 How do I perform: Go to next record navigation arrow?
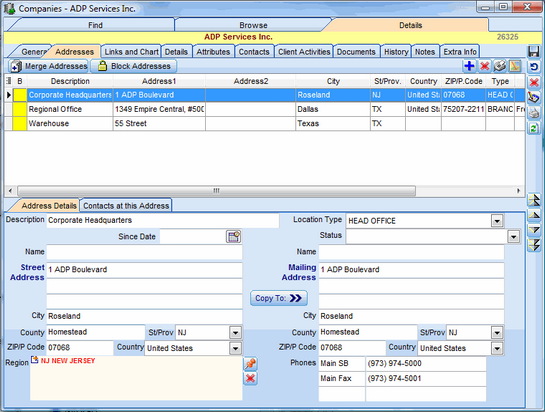534,230
